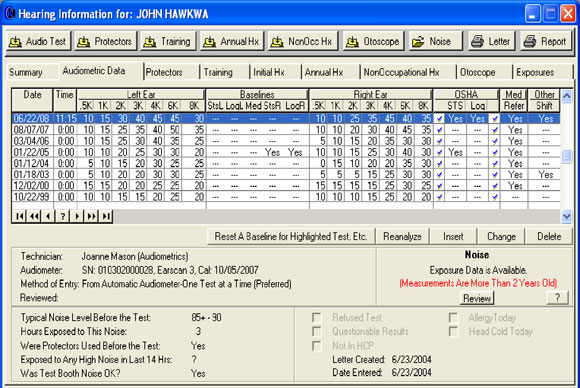Open the Noise folder toolbar button
Image resolution: width=580 pixels, height=388 pixels.
pyautogui.click(x=435, y=41)
